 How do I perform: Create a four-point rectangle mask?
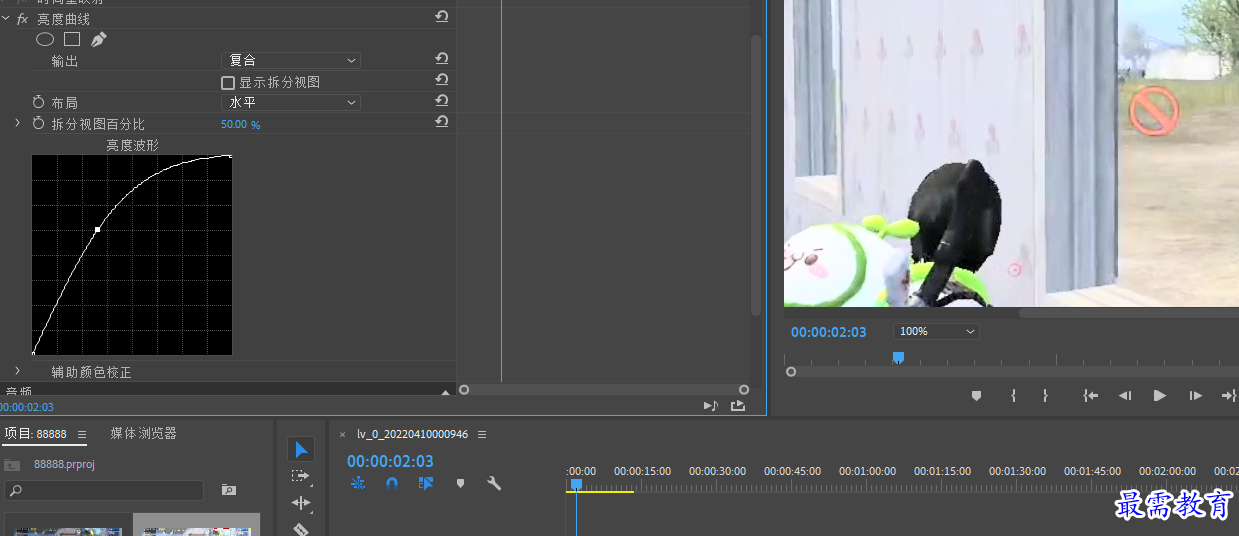coord(72,39)
